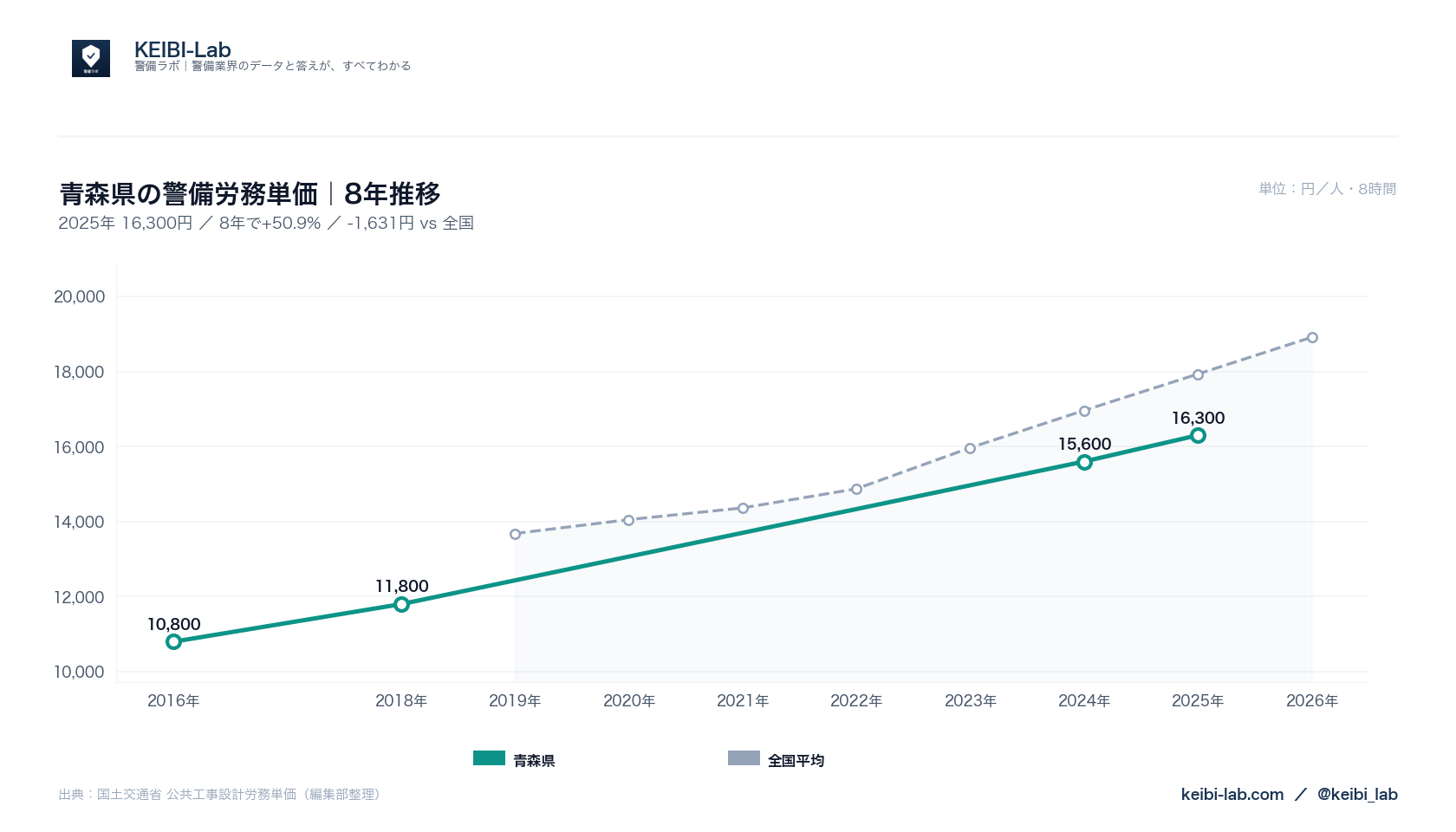The height and width of the screenshot is (832, 1456).
Task: Click the 16,000 y-axis label
Action: click(x=79, y=447)
